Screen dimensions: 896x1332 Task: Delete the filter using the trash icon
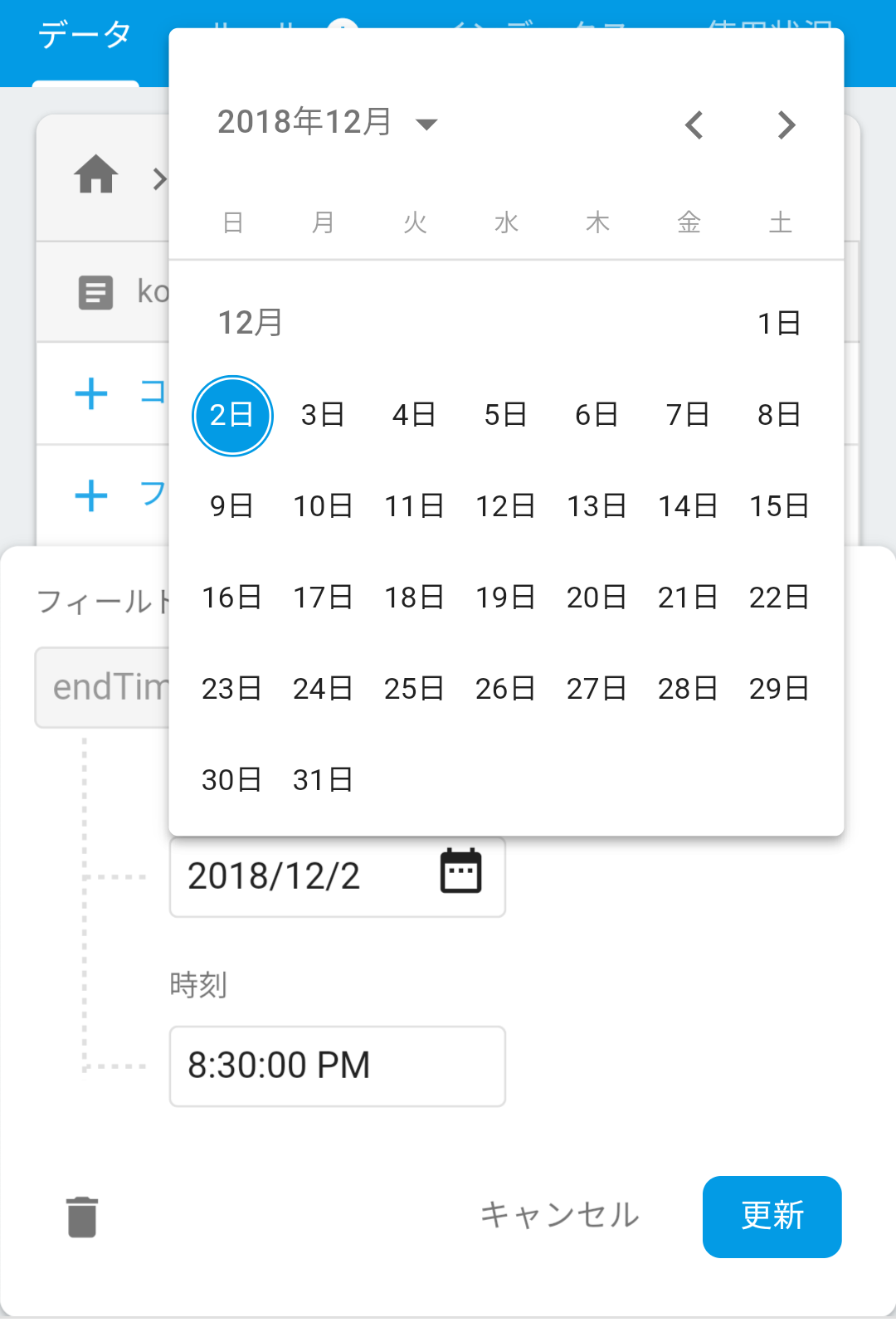pos(80,1217)
